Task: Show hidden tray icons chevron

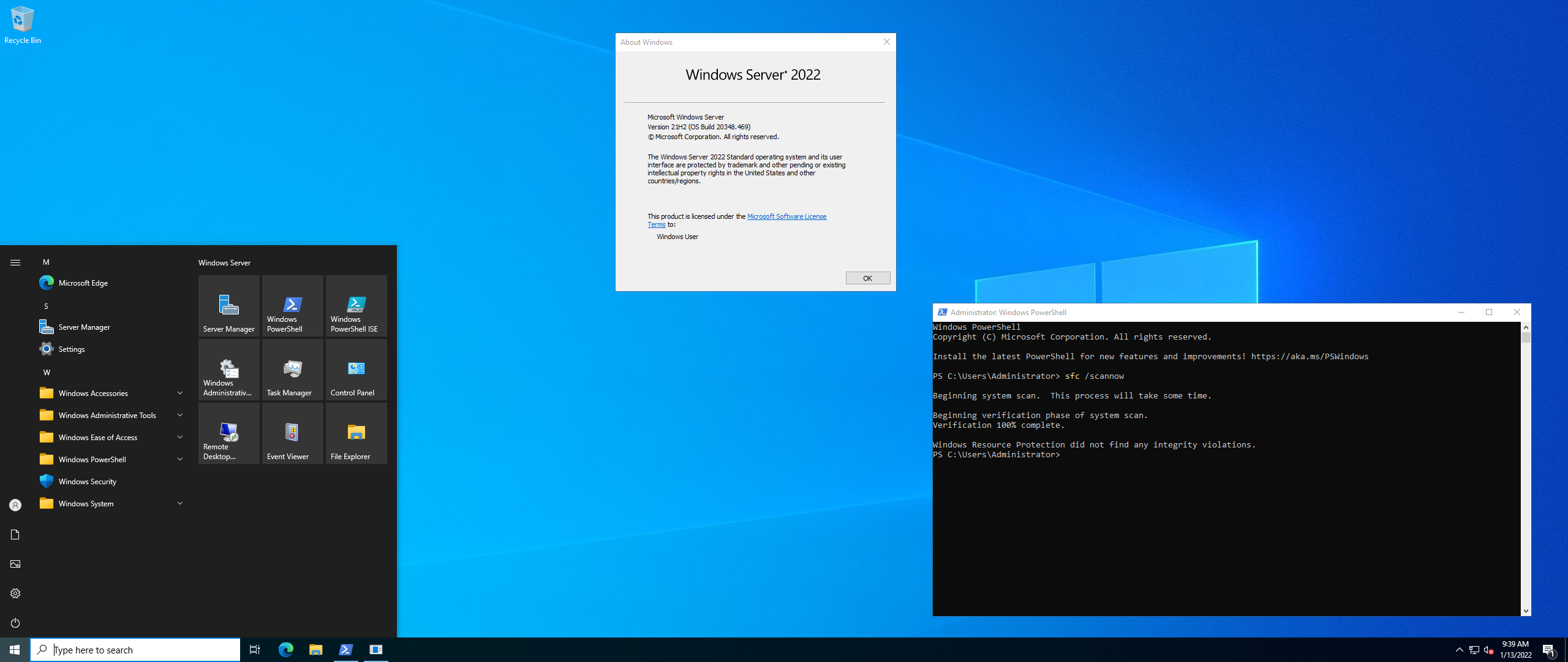Action: click(1460, 650)
